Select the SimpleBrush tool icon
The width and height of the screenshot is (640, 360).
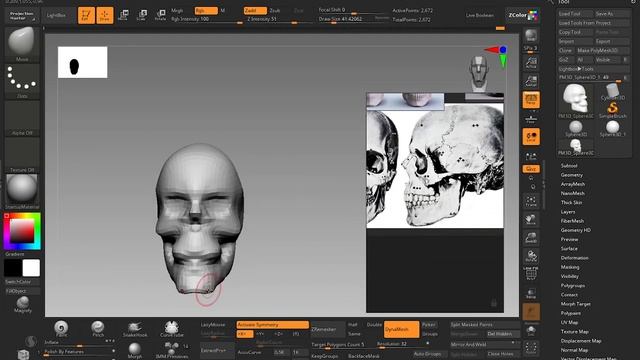(612, 110)
